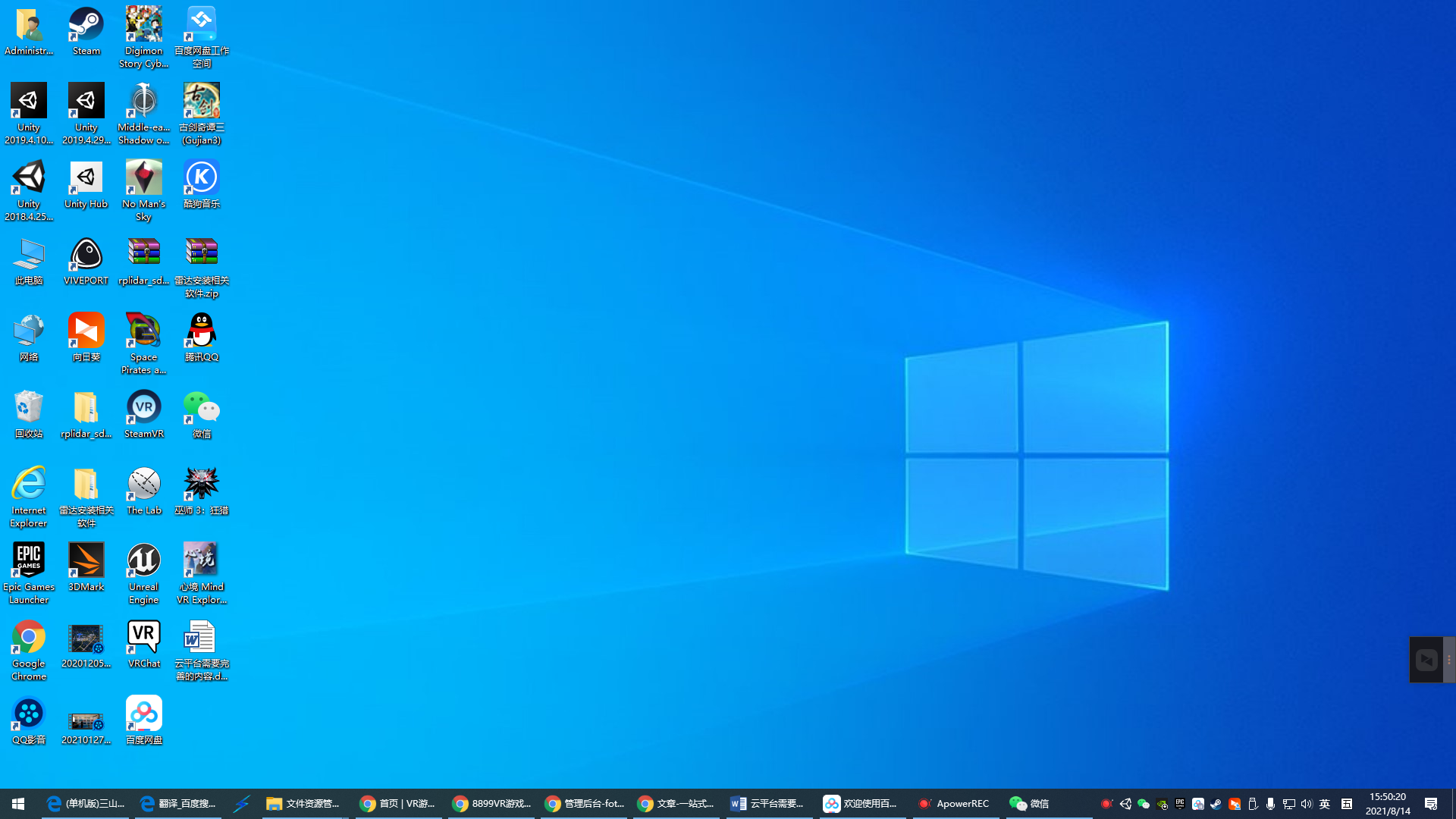Select the 网络 (Network) icon

click(29, 338)
